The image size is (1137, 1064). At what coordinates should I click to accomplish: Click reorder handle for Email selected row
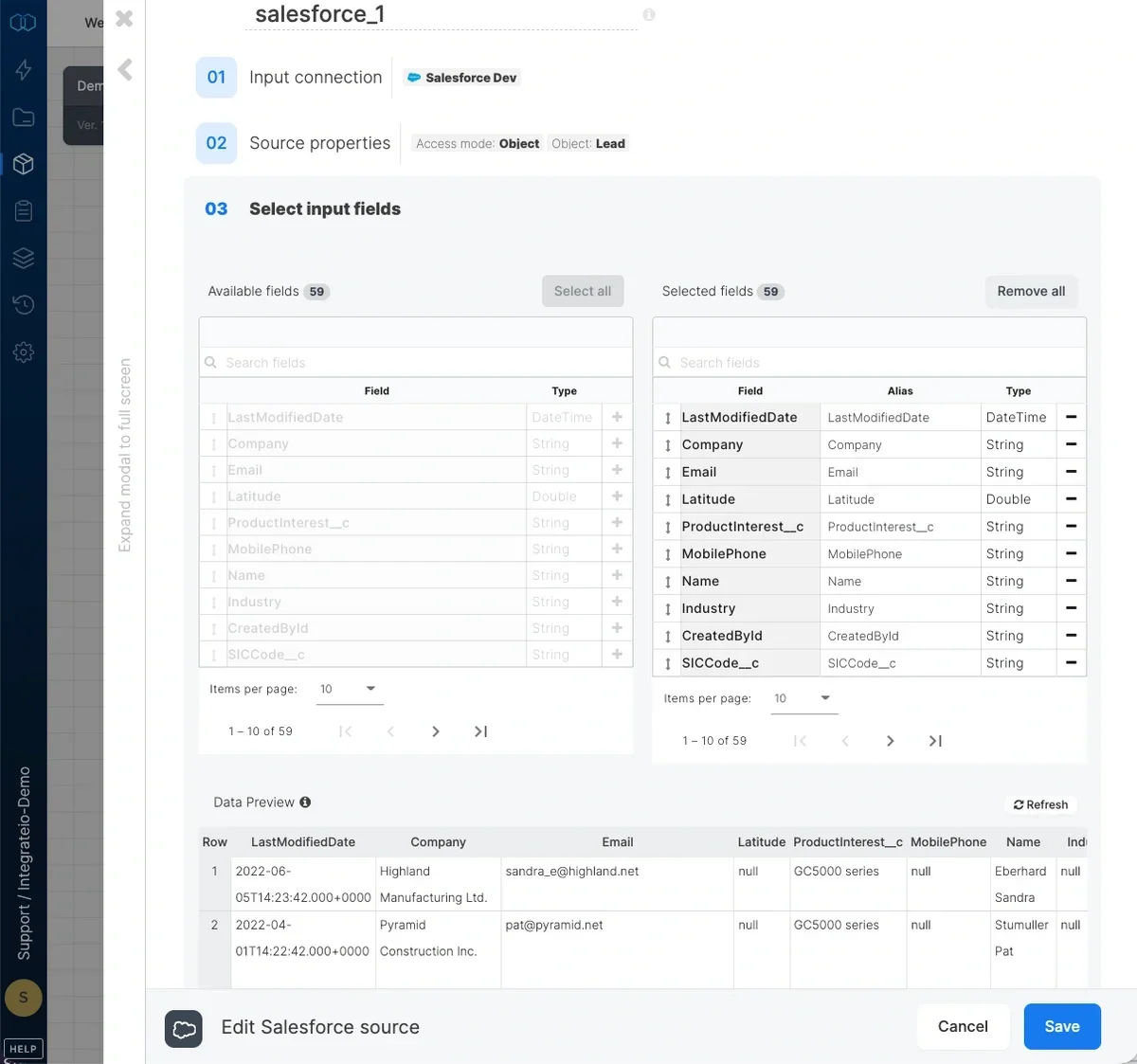coord(667,473)
